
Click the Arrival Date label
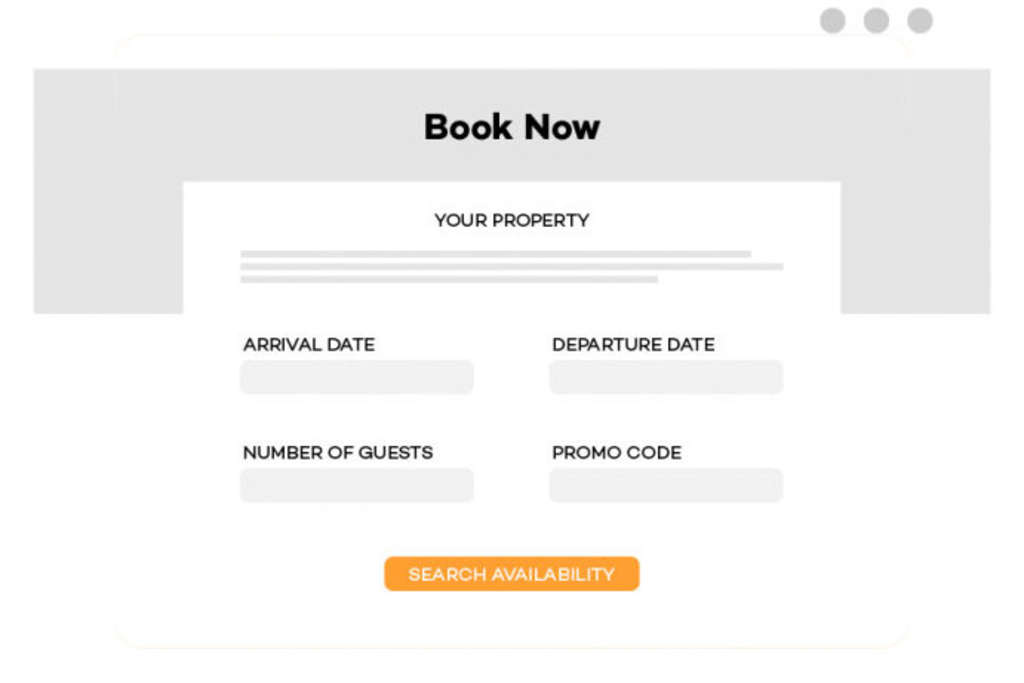[x=309, y=345]
